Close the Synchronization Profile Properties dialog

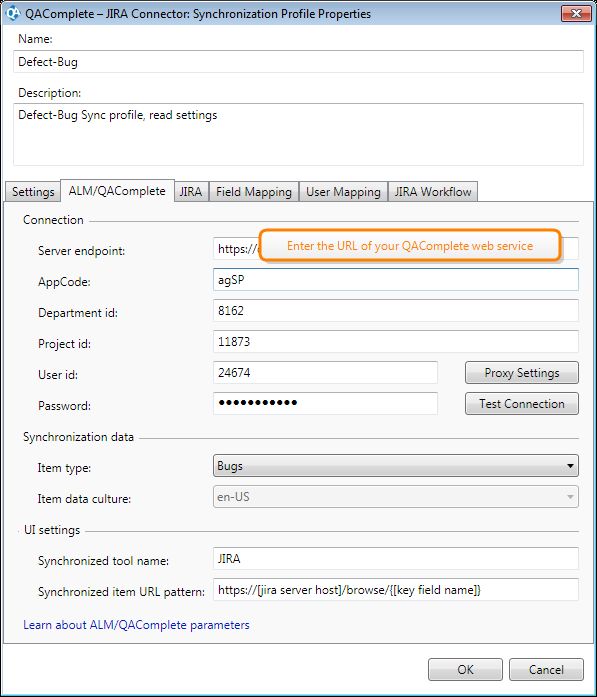[576, 13]
